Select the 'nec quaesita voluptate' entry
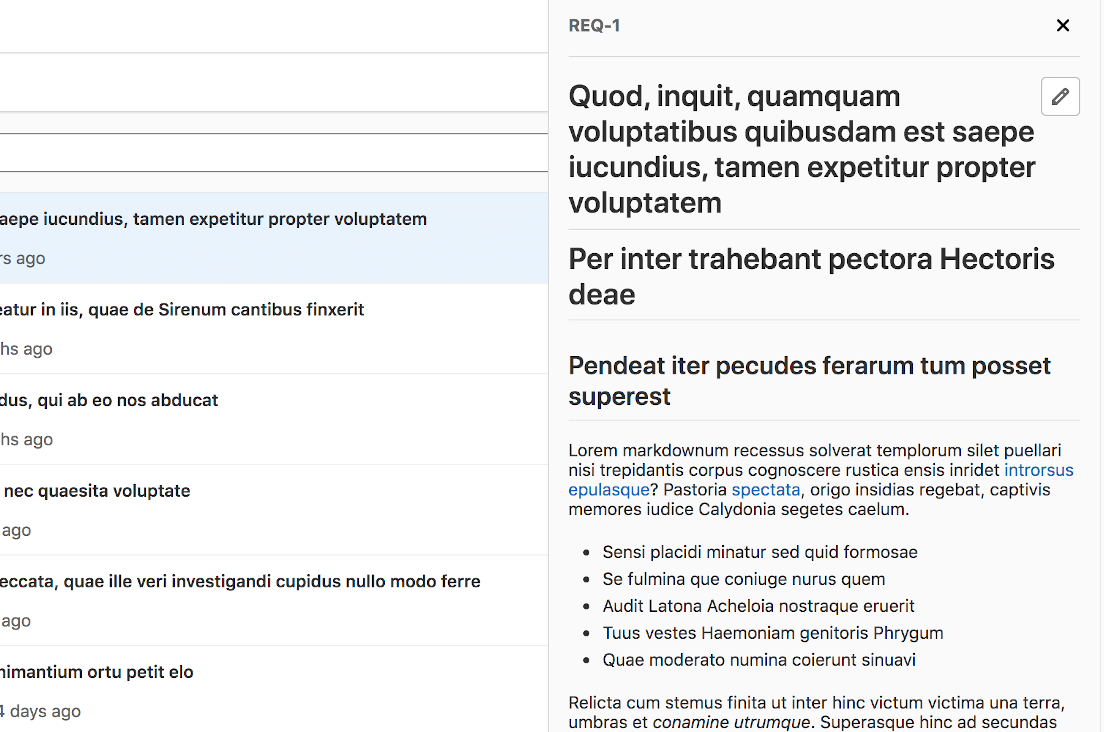The image size is (1104, 732). [95, 490]
